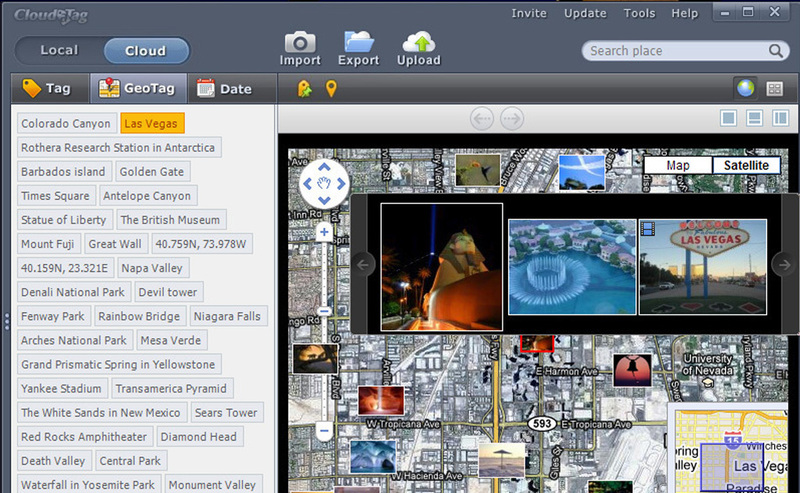Switch the map to Map view
Screen dimensions: 800x493
[x=678, y=165]
